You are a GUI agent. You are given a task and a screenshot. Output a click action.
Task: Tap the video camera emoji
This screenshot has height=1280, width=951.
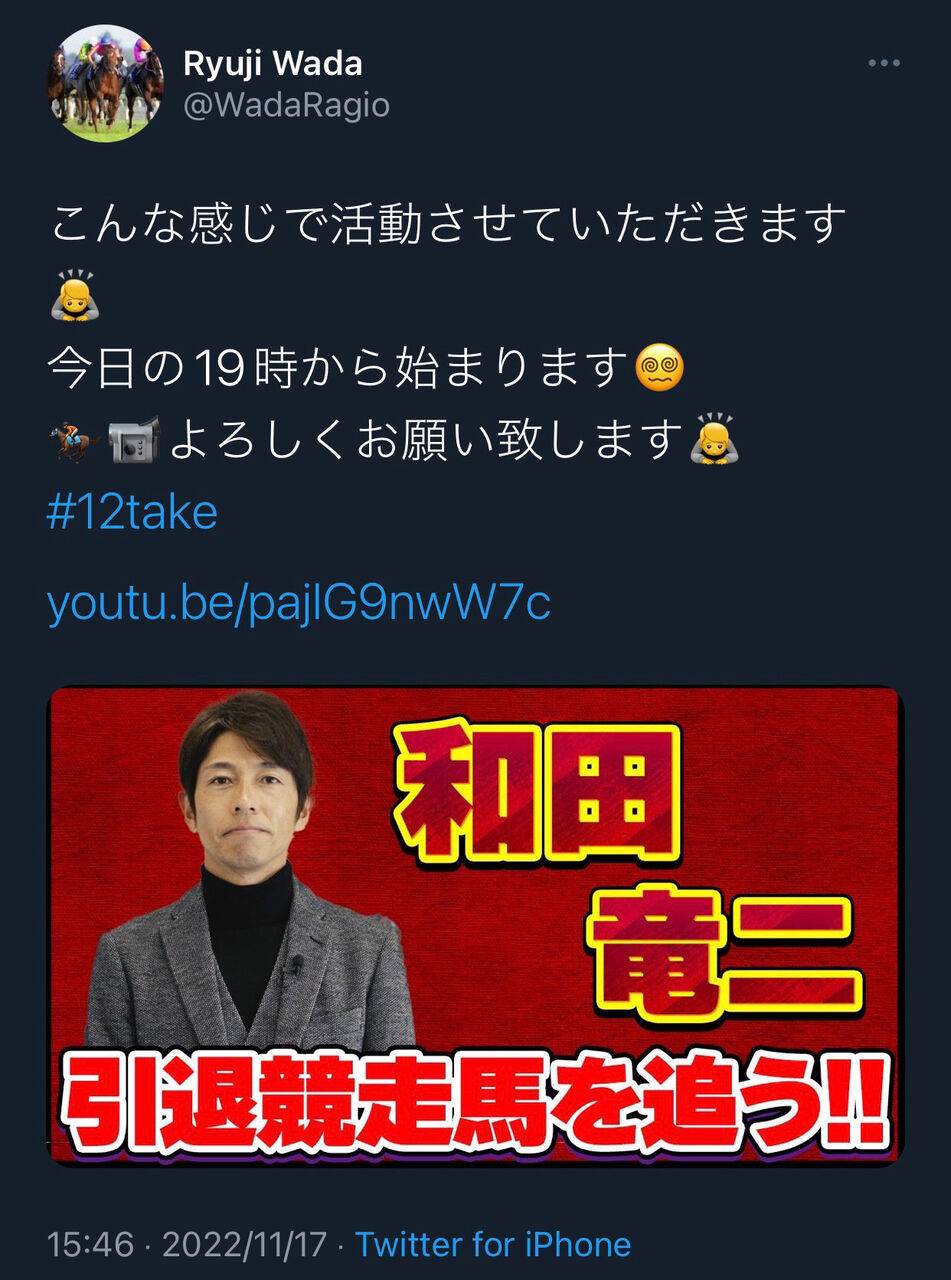(x=133, y=441)
